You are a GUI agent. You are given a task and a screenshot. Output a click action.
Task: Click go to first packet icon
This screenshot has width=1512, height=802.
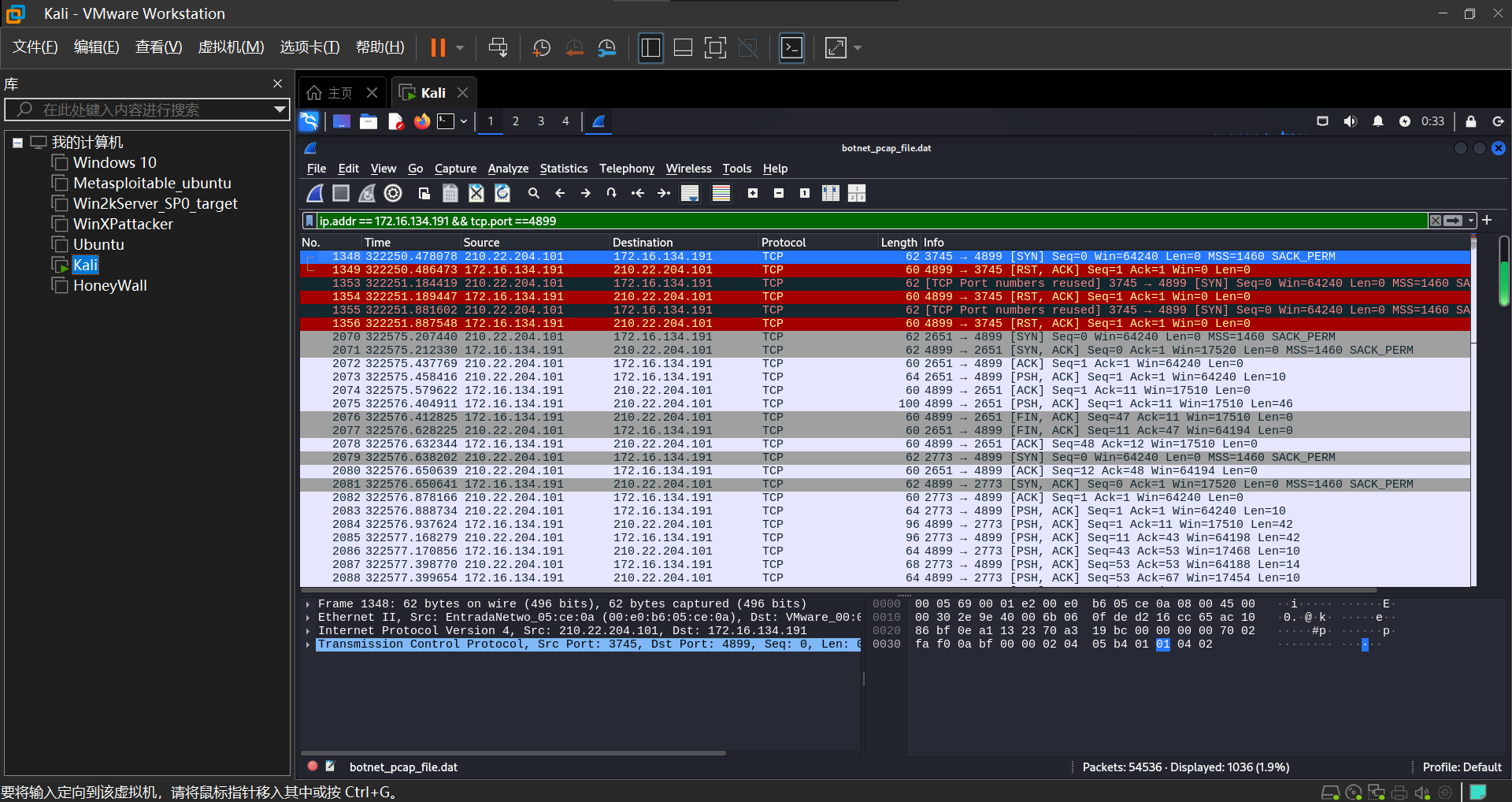638,193
